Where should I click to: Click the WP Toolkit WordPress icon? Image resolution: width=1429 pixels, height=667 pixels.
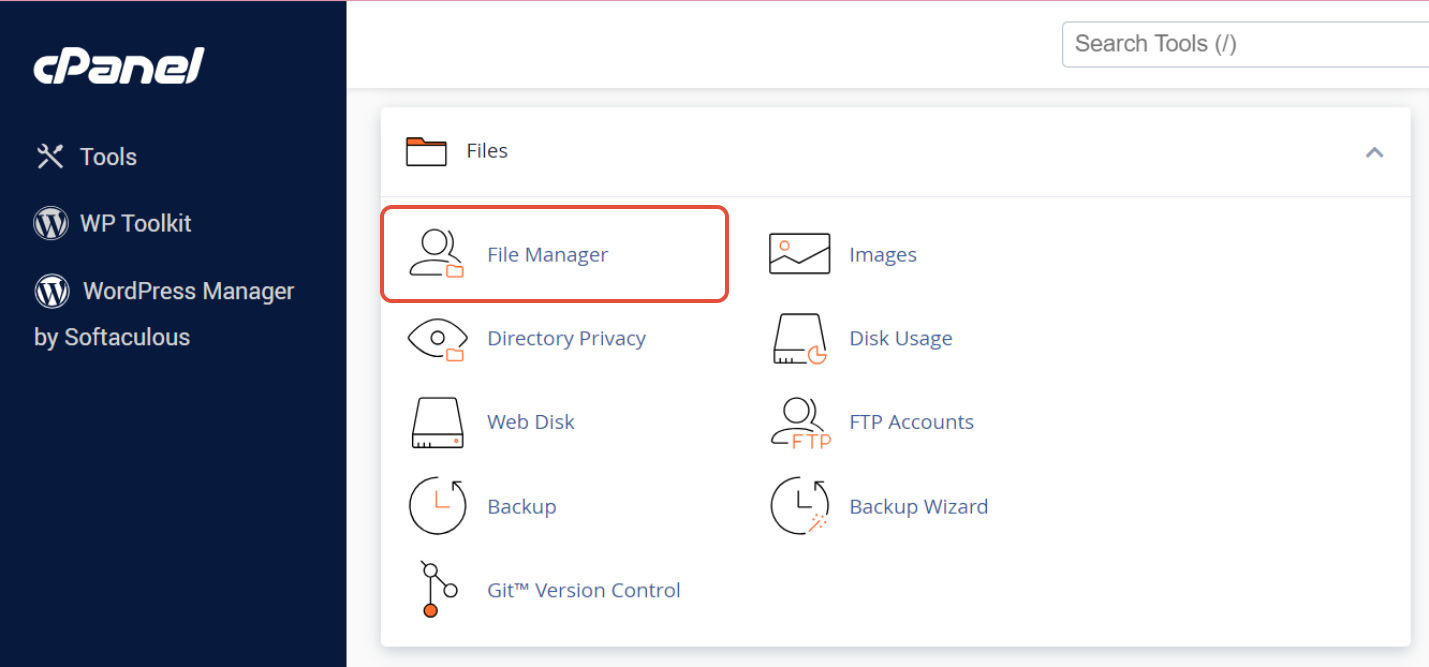pyautogui.click(x=51, y=223)
